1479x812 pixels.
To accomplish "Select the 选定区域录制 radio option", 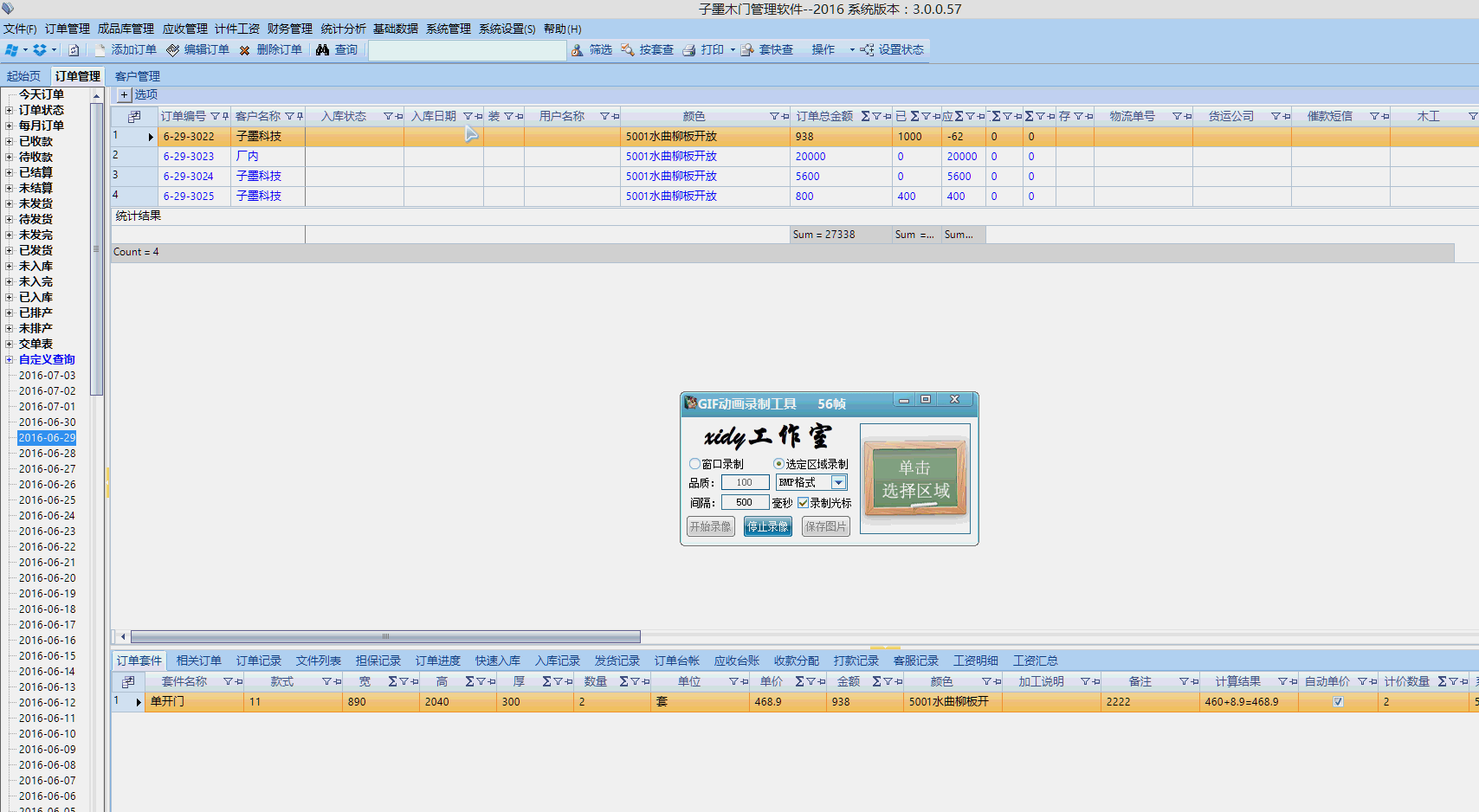I will tap(778, 464).
